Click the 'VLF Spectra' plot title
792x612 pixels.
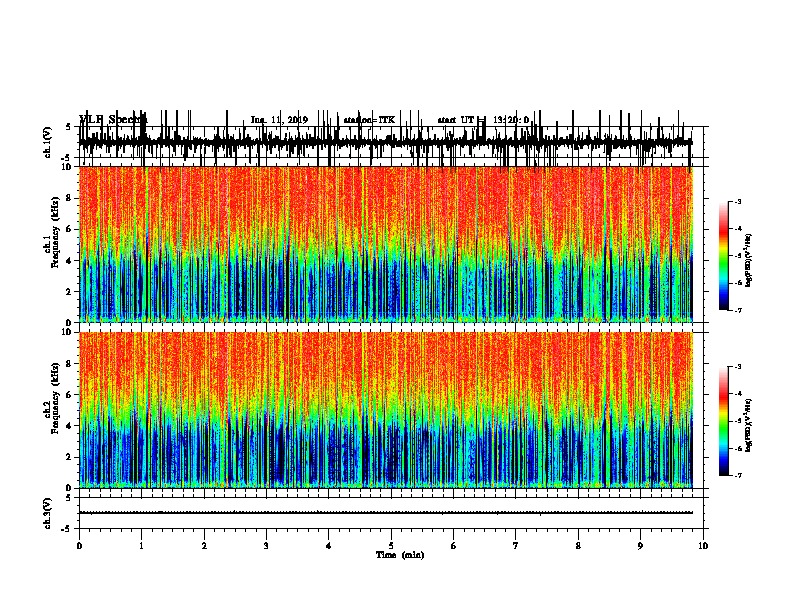113,119
